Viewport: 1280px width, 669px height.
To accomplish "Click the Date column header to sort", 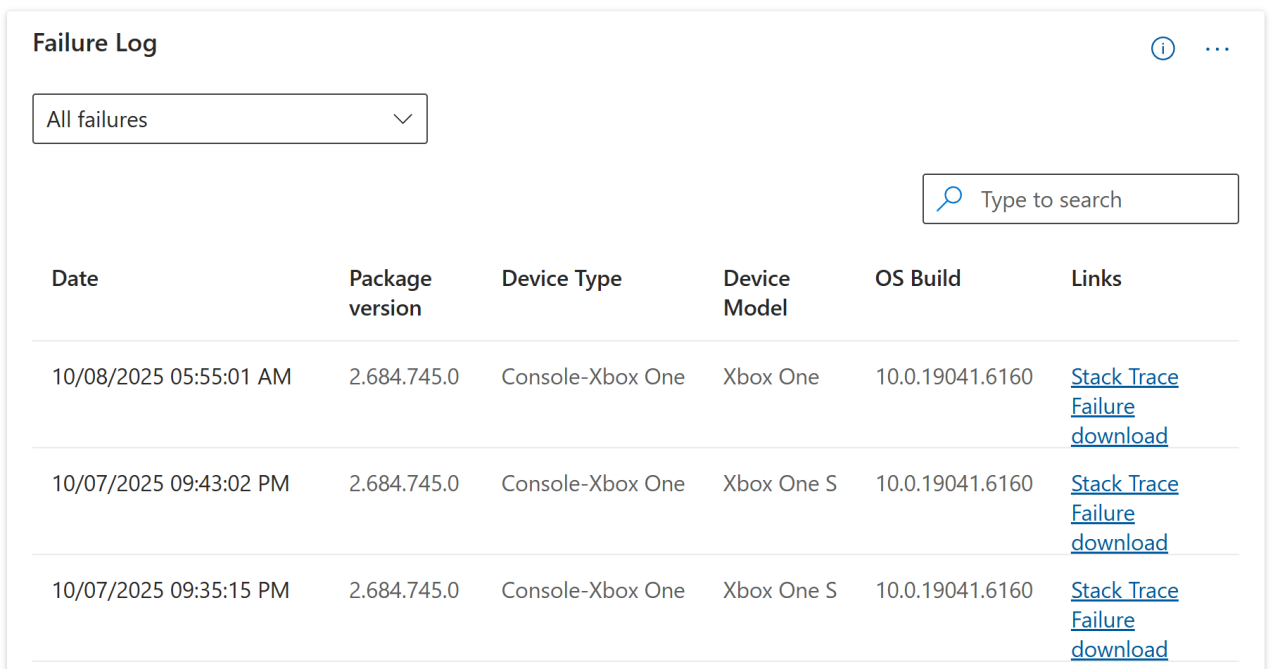I will [75, 278].
